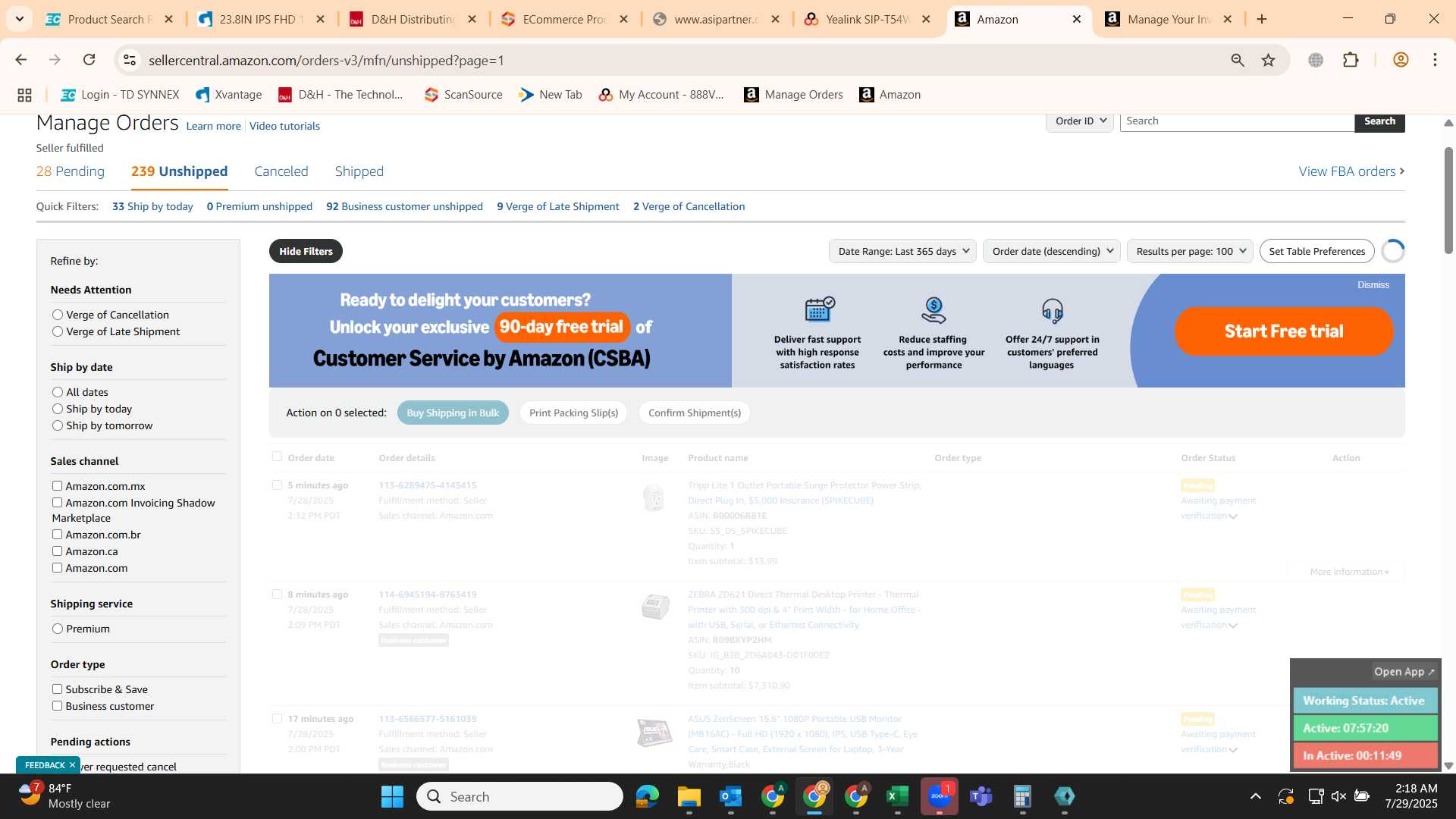Open the Order ID search type dropdown
The height and width of the screenshot is (819, 1456).
1080,121
